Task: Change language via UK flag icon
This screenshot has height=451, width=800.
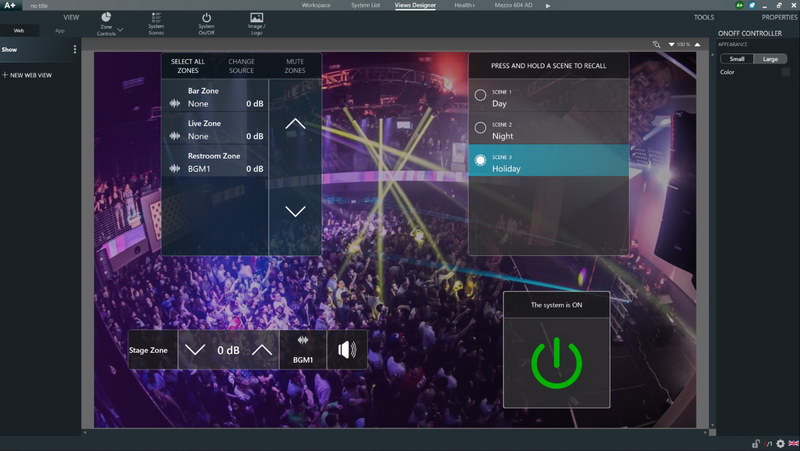Action: 793,443
